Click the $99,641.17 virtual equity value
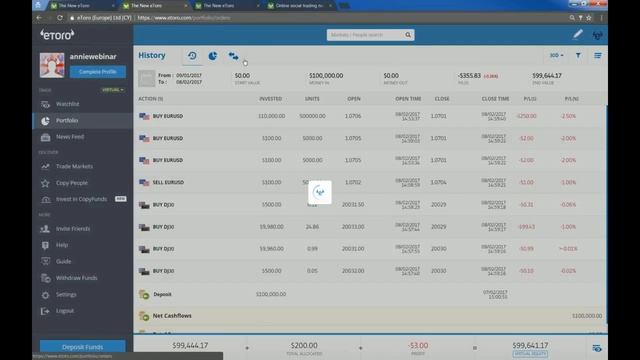This screenshot has width=640, height=360. pyautogui.click(x=530, y=346)
